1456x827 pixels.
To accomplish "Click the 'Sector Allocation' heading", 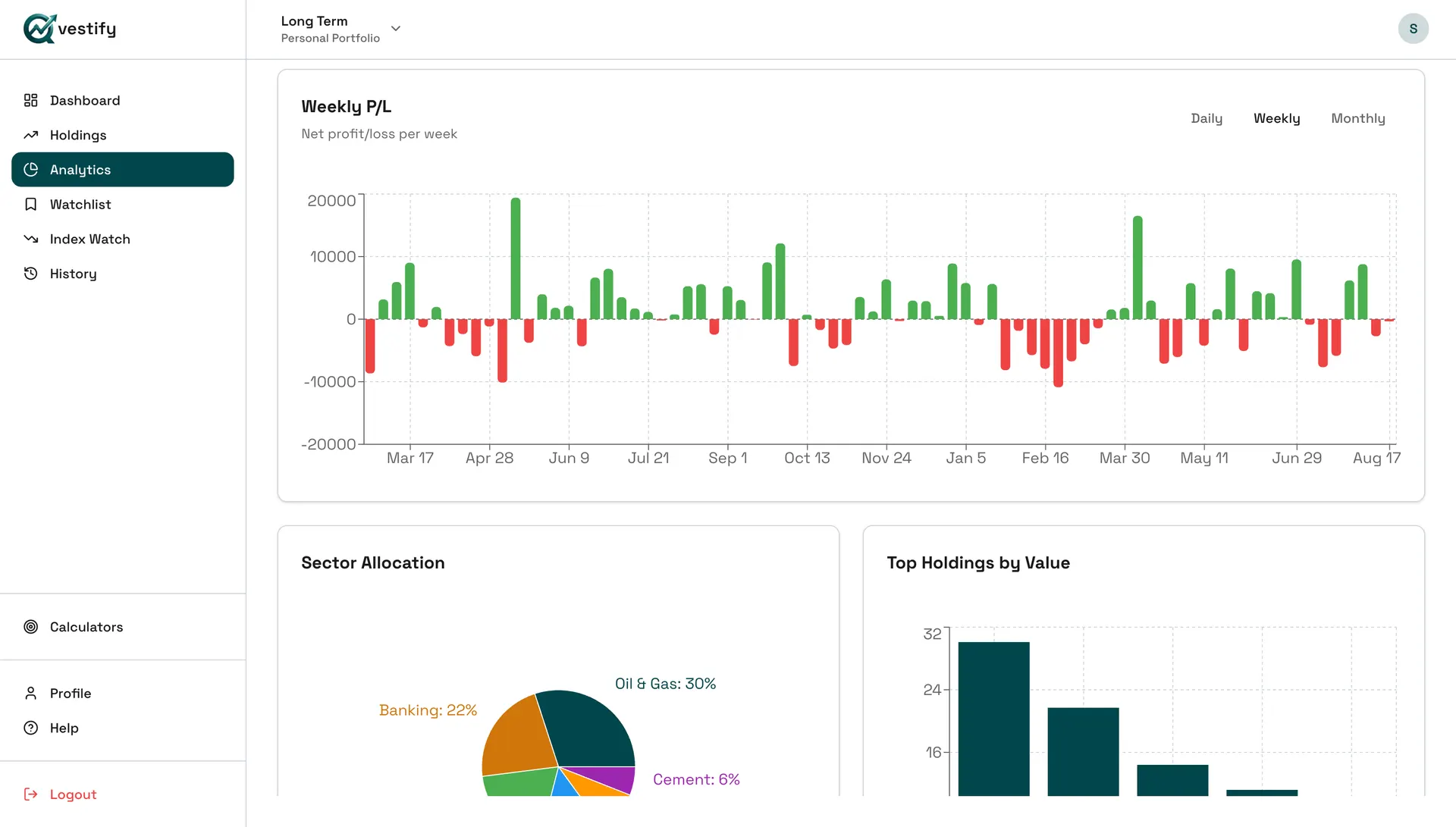I will click(372, 563).
